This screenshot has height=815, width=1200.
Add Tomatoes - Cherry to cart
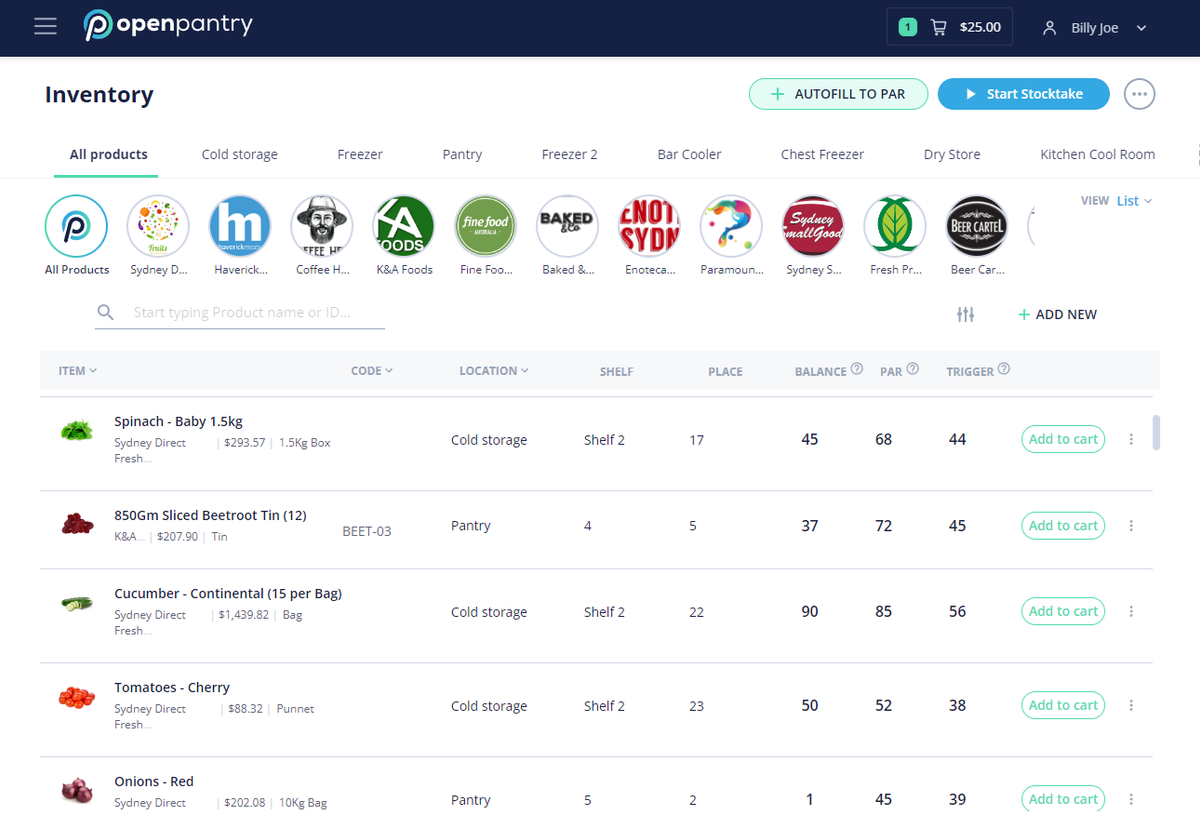(1063, 705)
